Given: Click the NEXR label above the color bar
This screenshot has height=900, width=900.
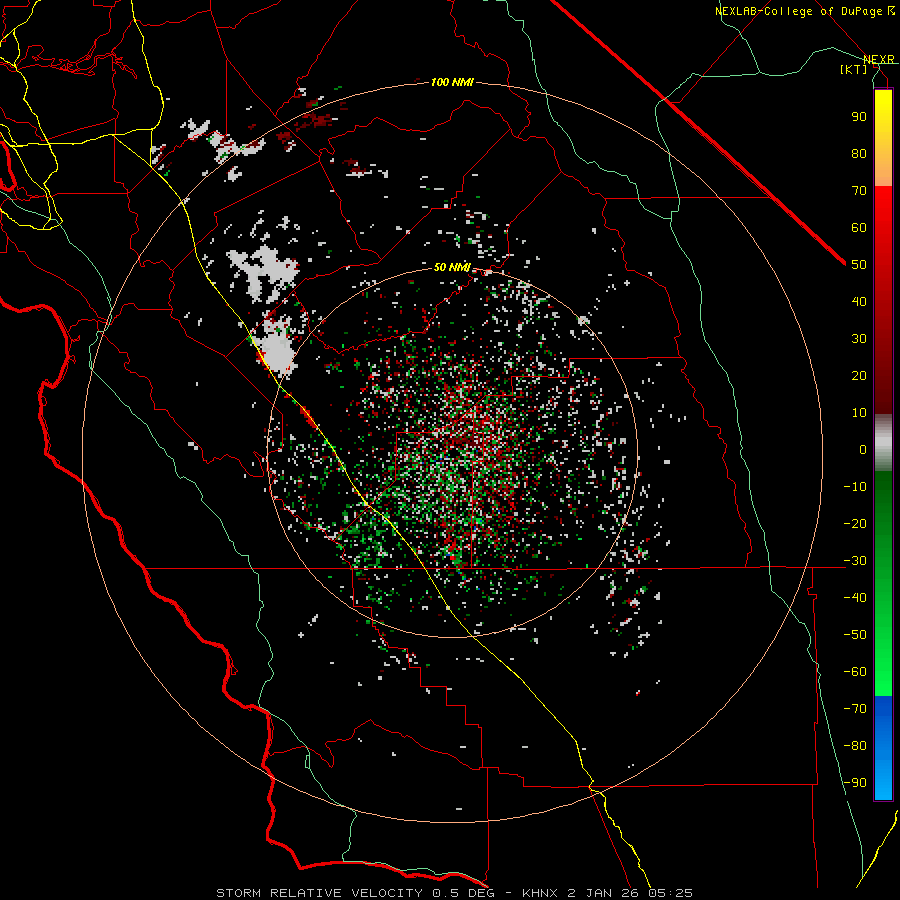Looking at the screenshot, I should coord(879,60).
